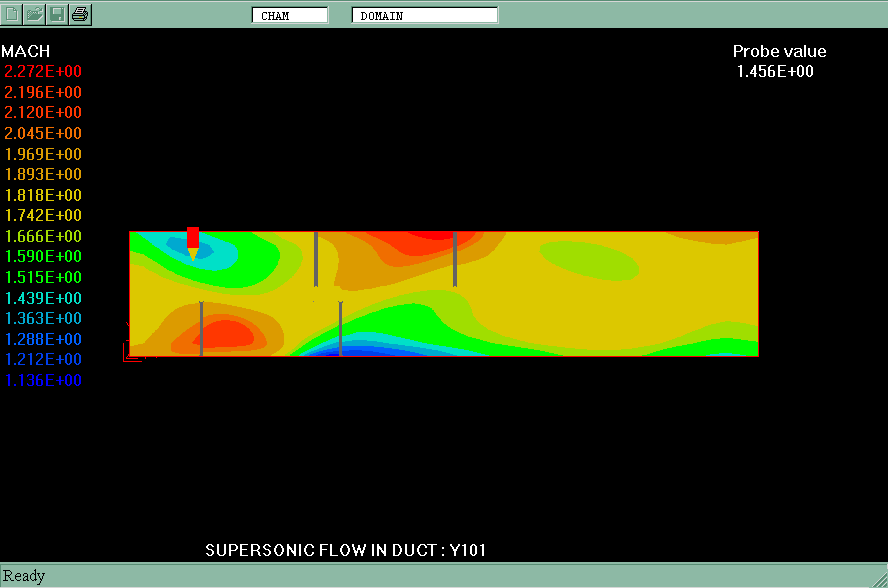Image resolution: width=888 pixels, height=588 pixels.
Task: Click the plot title SUPERSONIC FLOW IN DUCT
Action: [x=345, y=550]
